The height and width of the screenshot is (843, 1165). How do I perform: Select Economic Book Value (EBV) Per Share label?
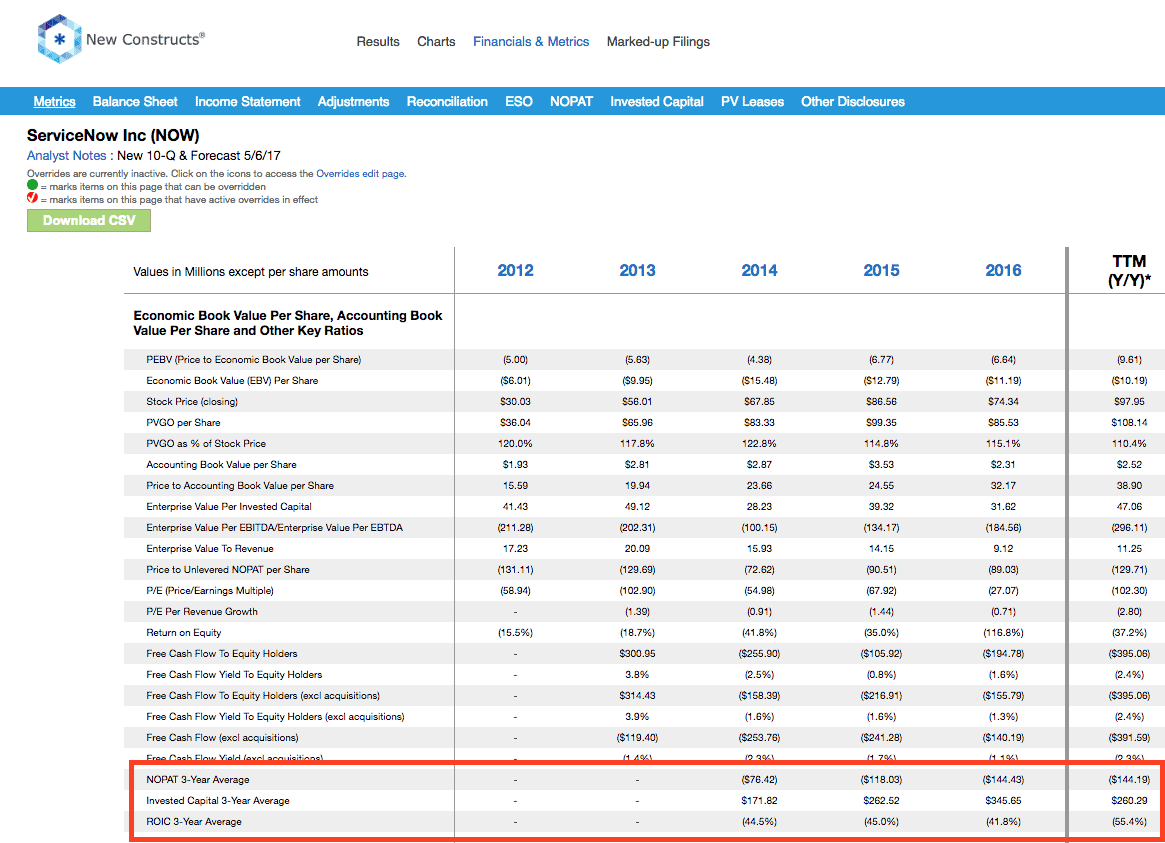point(232,380)
